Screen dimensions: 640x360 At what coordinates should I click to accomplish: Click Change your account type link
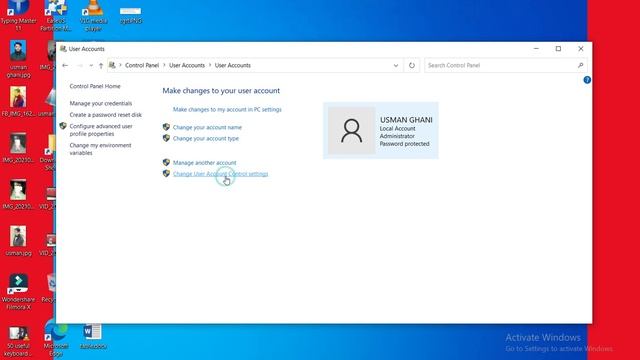[x=206, y=138]
